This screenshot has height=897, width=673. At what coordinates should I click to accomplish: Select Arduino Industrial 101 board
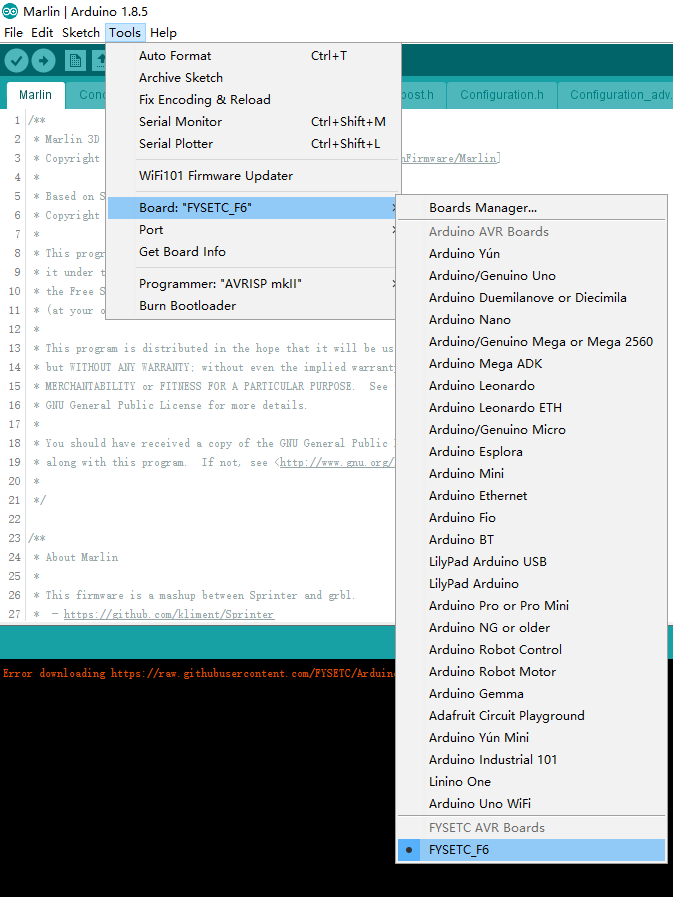click(x=532, y=760)
